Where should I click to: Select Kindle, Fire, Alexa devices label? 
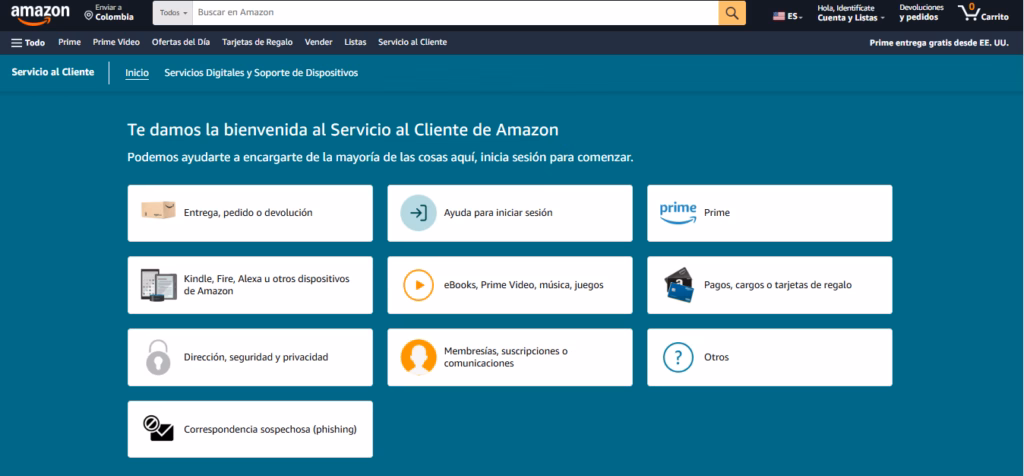[267, 285]
